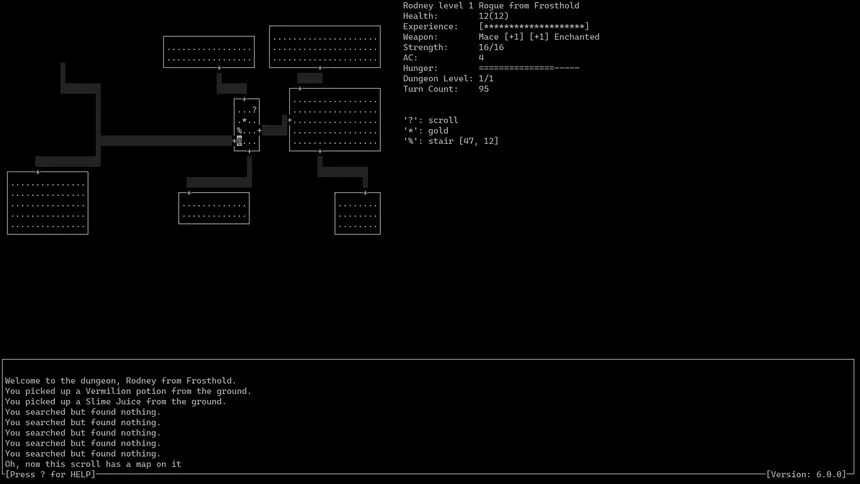
Task: Click the 'Vermilion potion' pickup message
Action: click(x=128, y=391)
